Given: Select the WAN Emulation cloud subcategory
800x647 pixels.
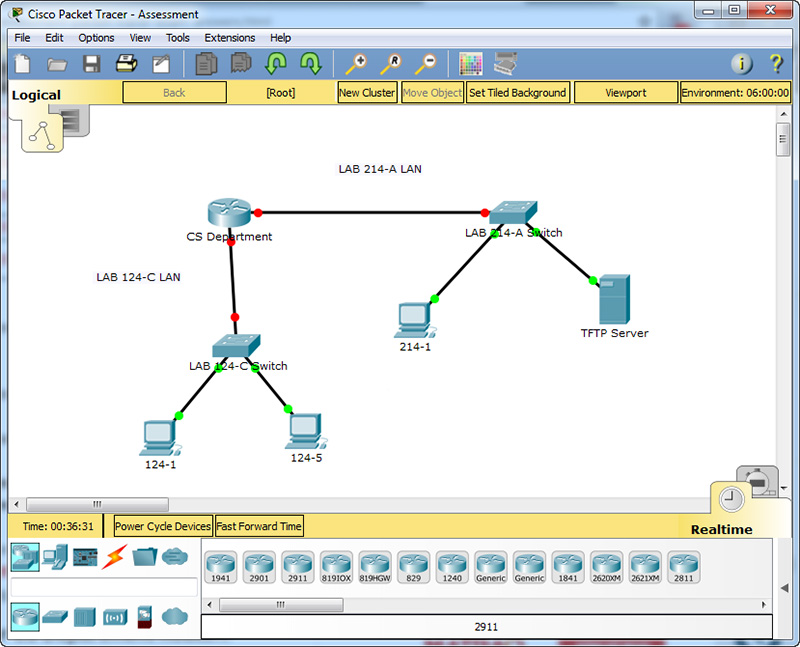Looking at the screenshot, I should coord(175,616).
